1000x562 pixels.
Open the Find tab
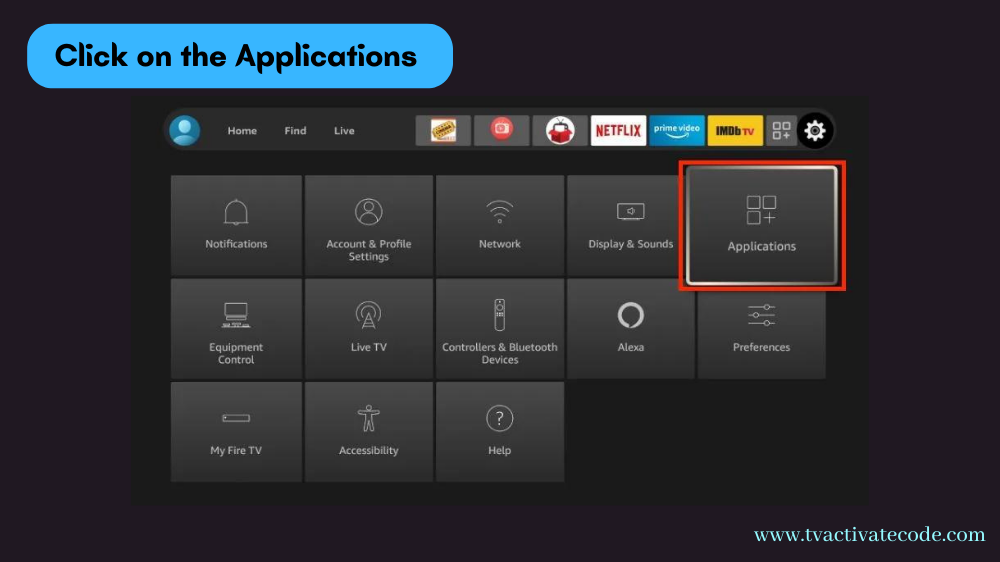(295, 131)
